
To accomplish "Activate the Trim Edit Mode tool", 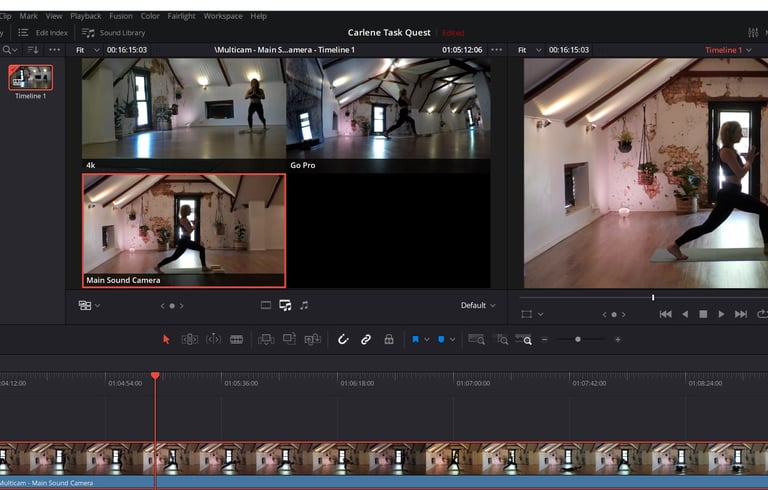I will 189,339.
